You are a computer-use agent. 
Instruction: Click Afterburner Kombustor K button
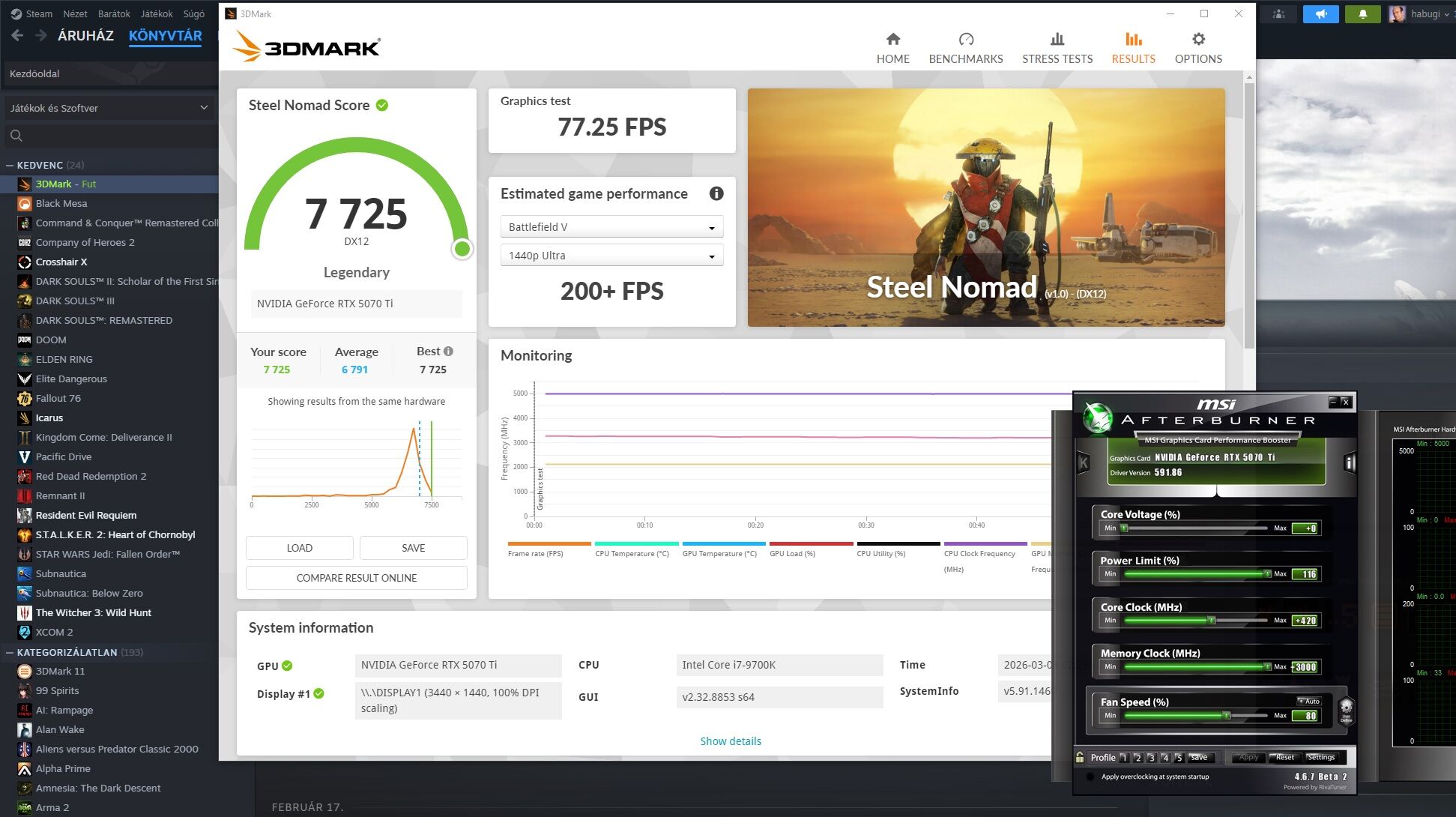pos(1083,463)
